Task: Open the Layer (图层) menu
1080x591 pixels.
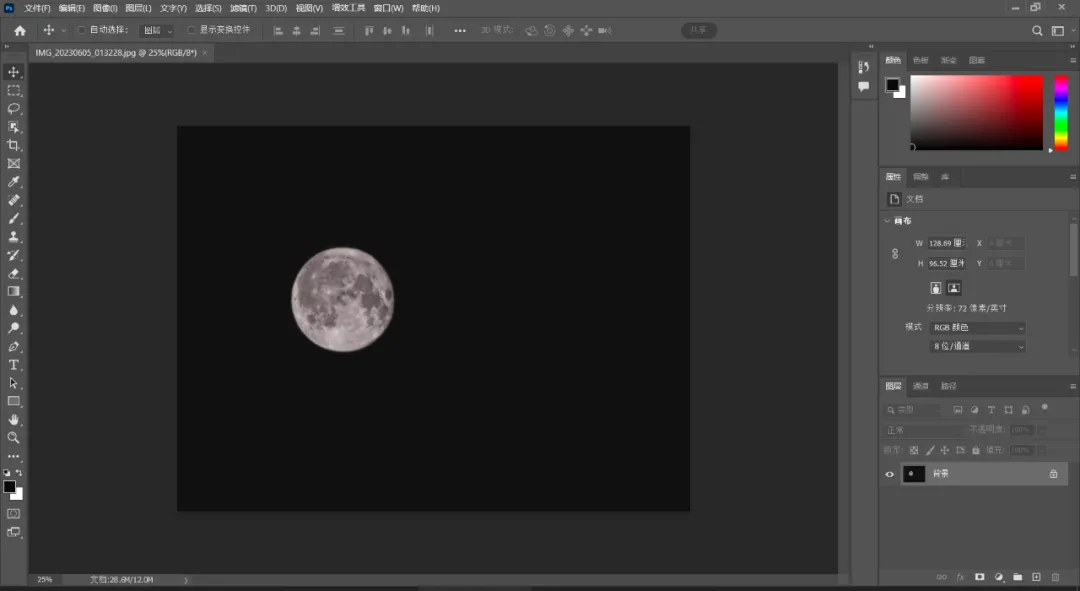Action: click(x=138, y=8)
